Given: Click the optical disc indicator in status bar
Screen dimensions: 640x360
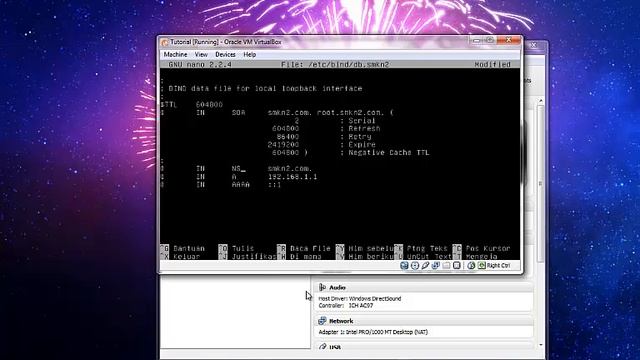Looking at the screenshot, I should 415,265.
